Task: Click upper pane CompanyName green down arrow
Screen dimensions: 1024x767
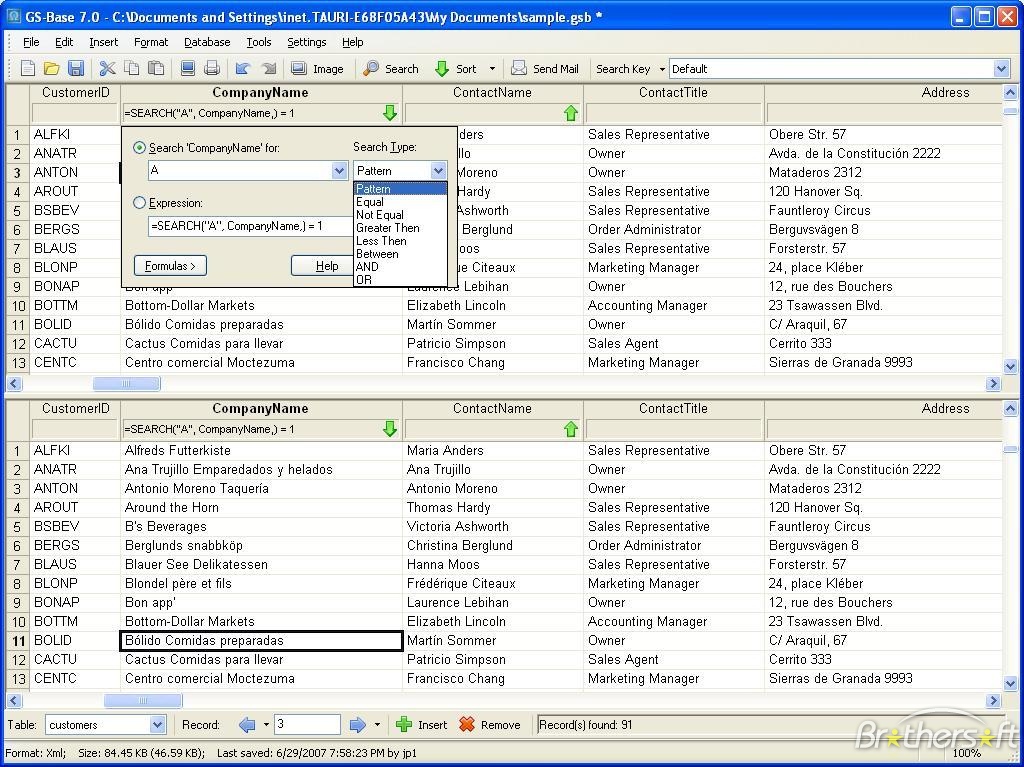Action: pyautogui.click(x=390, y=113)
